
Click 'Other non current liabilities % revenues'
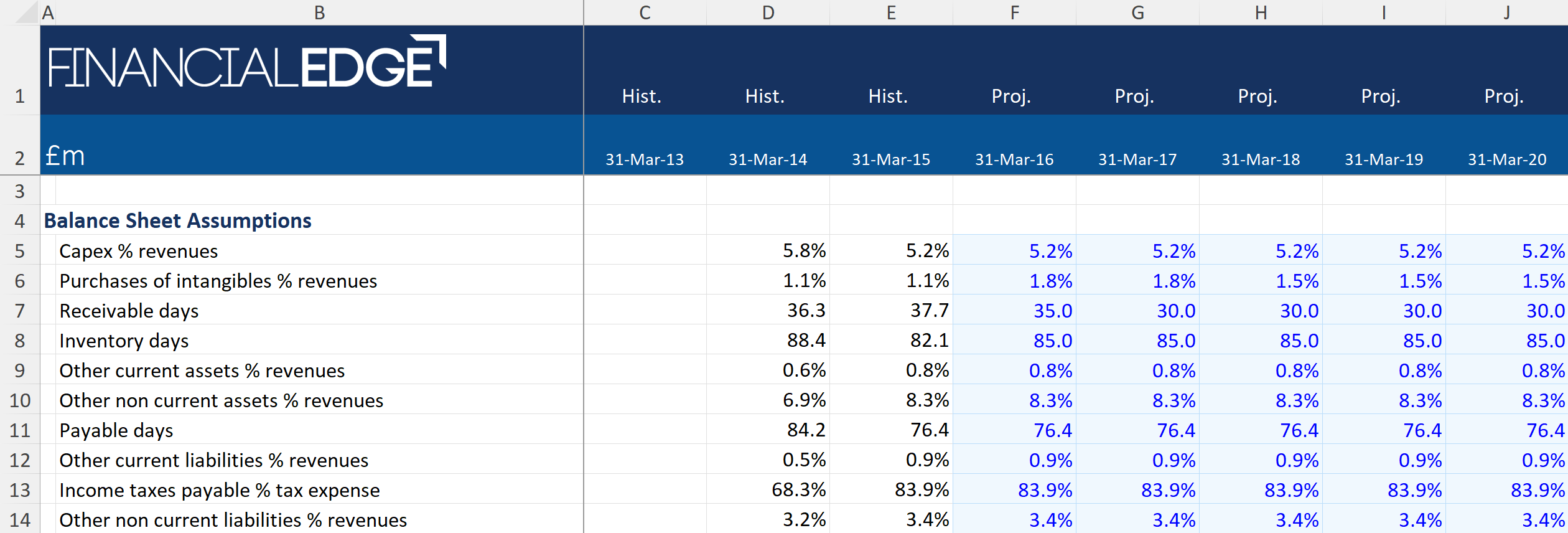pos(233,520)
